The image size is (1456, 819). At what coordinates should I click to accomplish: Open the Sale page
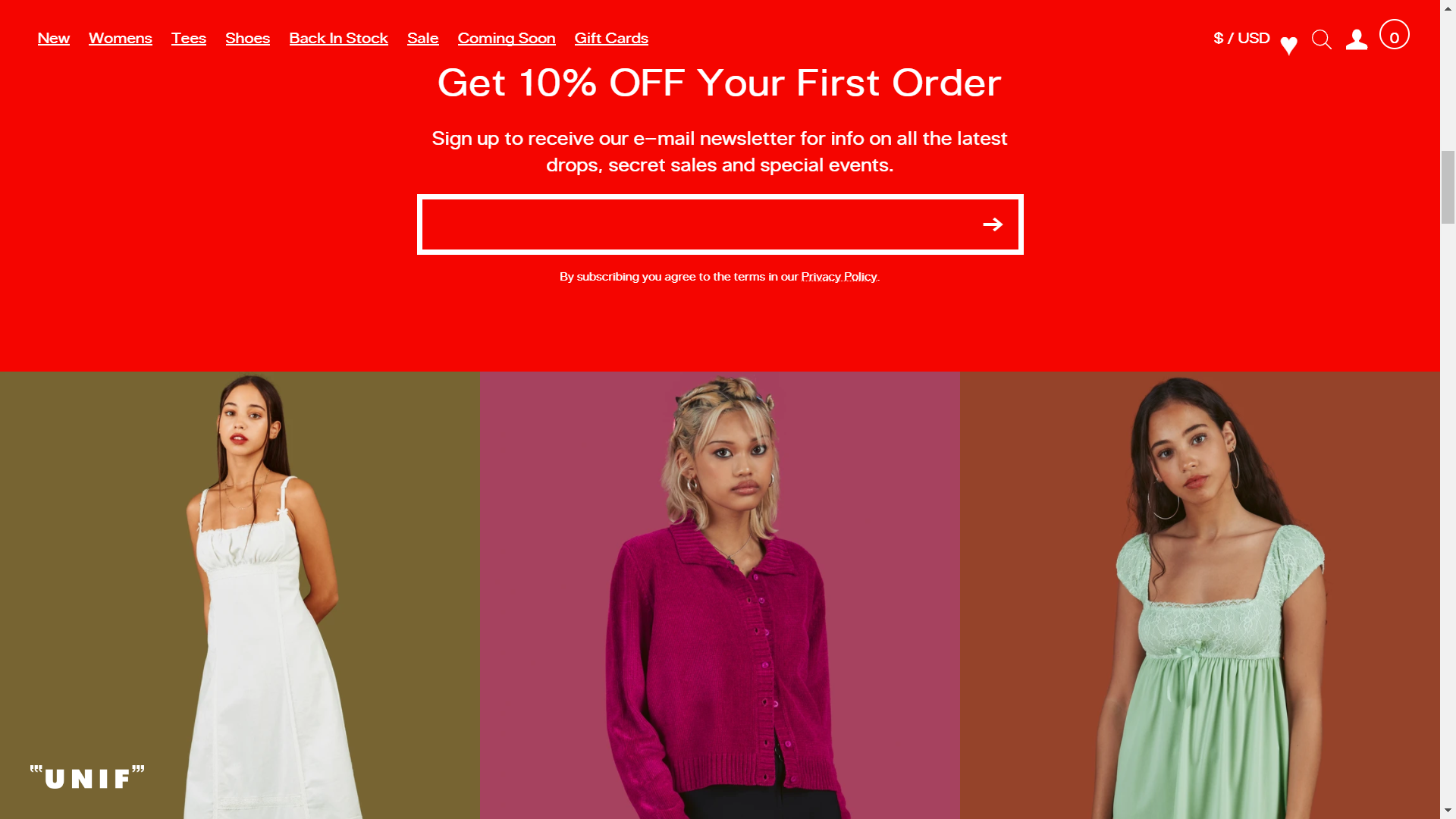pos(423,39)
